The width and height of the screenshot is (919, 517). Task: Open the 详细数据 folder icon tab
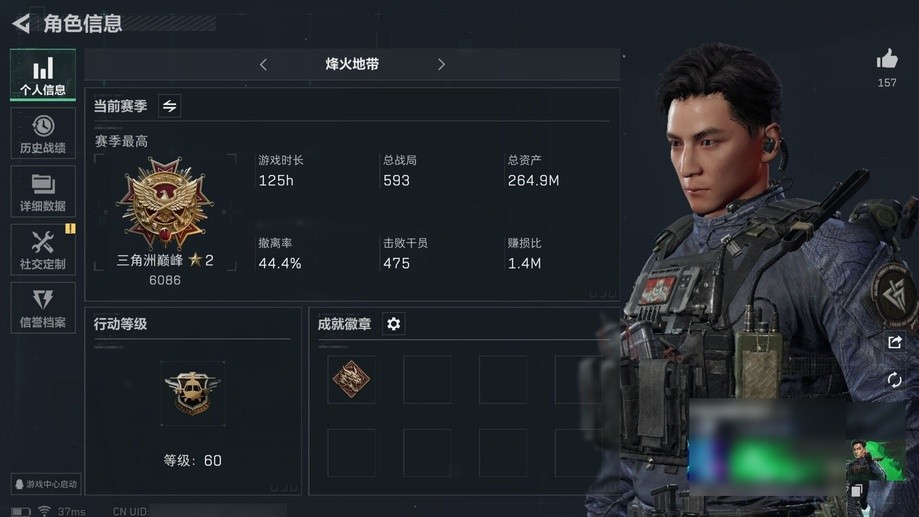(43, 191)
